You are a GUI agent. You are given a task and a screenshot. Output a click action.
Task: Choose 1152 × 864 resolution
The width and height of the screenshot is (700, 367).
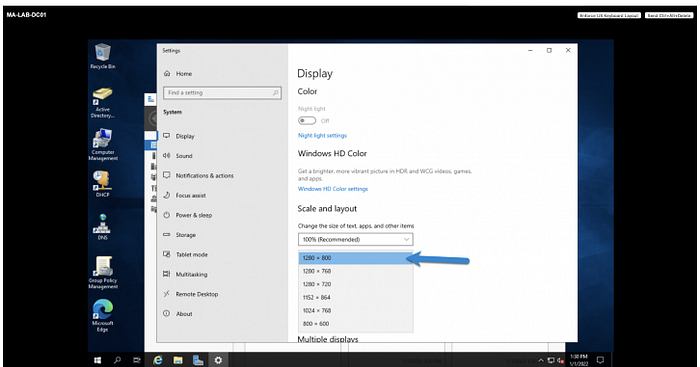pos(355,297)
